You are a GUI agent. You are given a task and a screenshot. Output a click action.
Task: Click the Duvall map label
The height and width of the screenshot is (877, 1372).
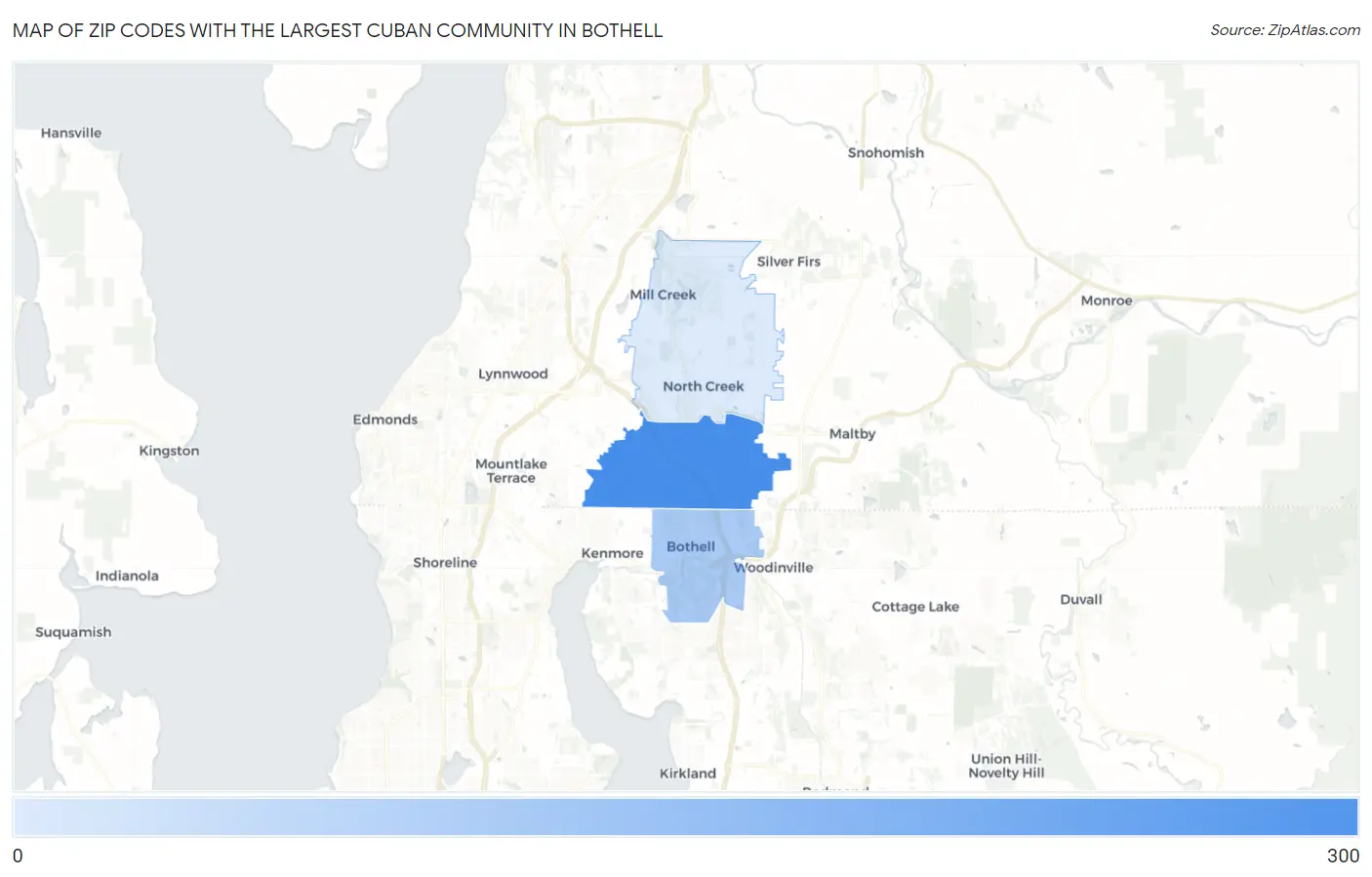coord(1081,600)
